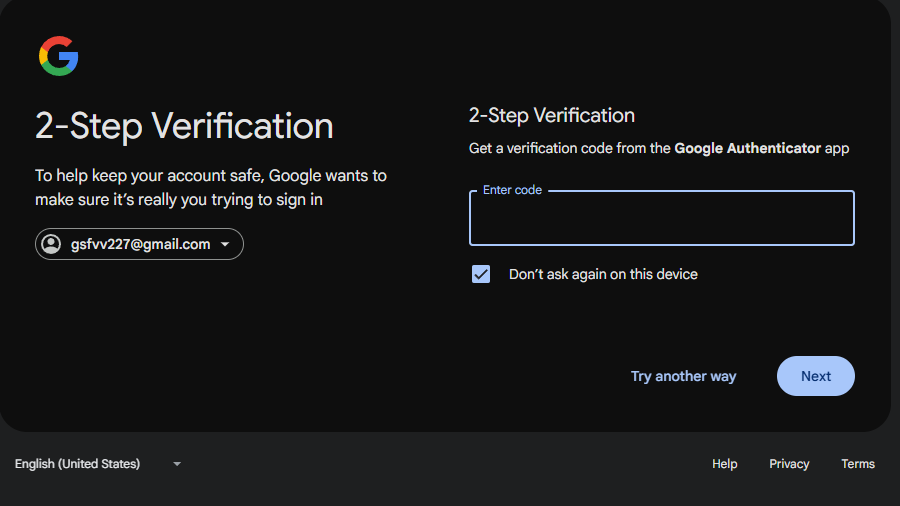This screenshot has width=900, height=506.
Task: Click the smaller 2-Step Verification subheading
Action: point(552,116)
